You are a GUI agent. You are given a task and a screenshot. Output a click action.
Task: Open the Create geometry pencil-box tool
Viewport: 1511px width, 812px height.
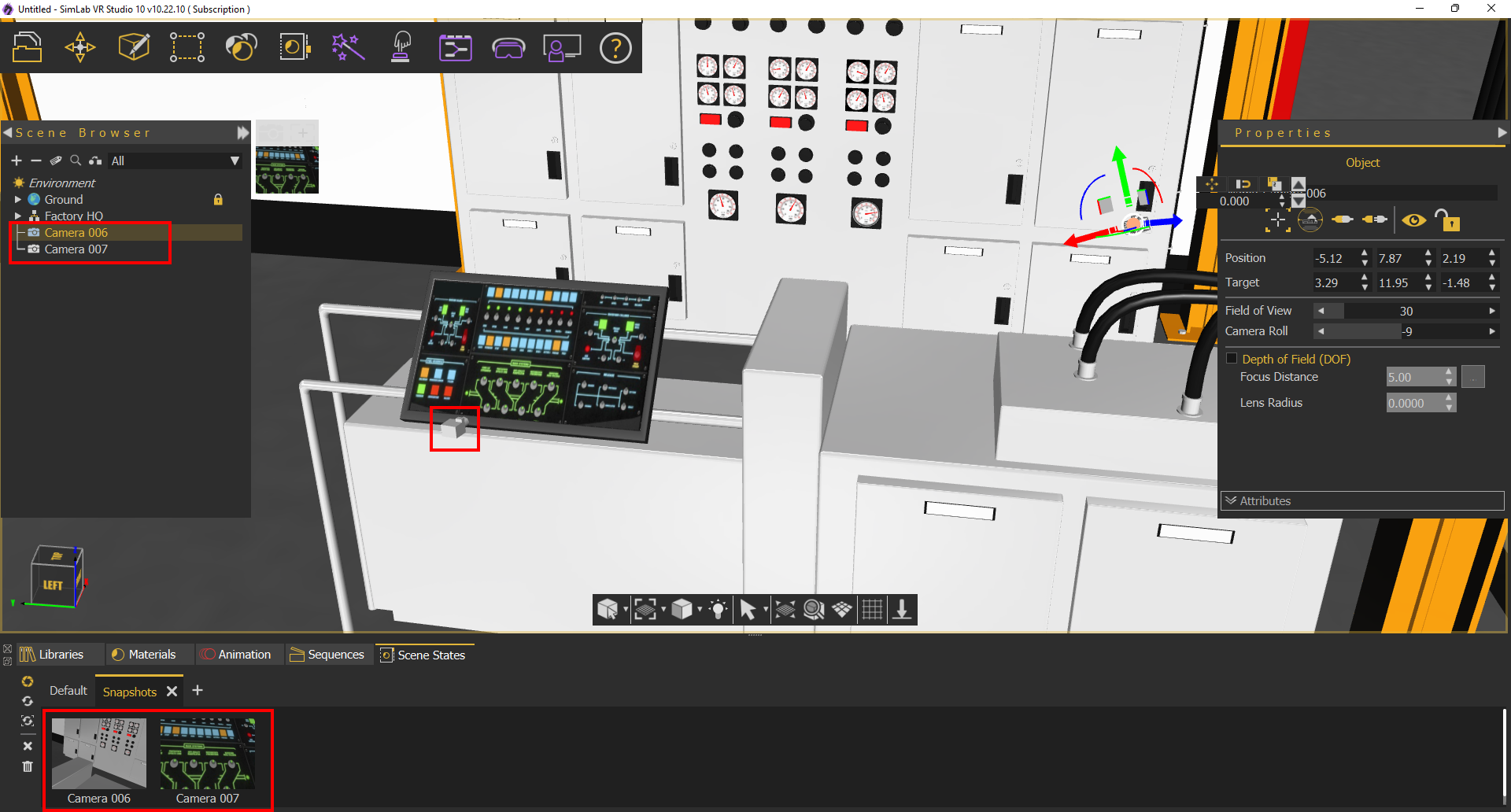coord(134,47)
